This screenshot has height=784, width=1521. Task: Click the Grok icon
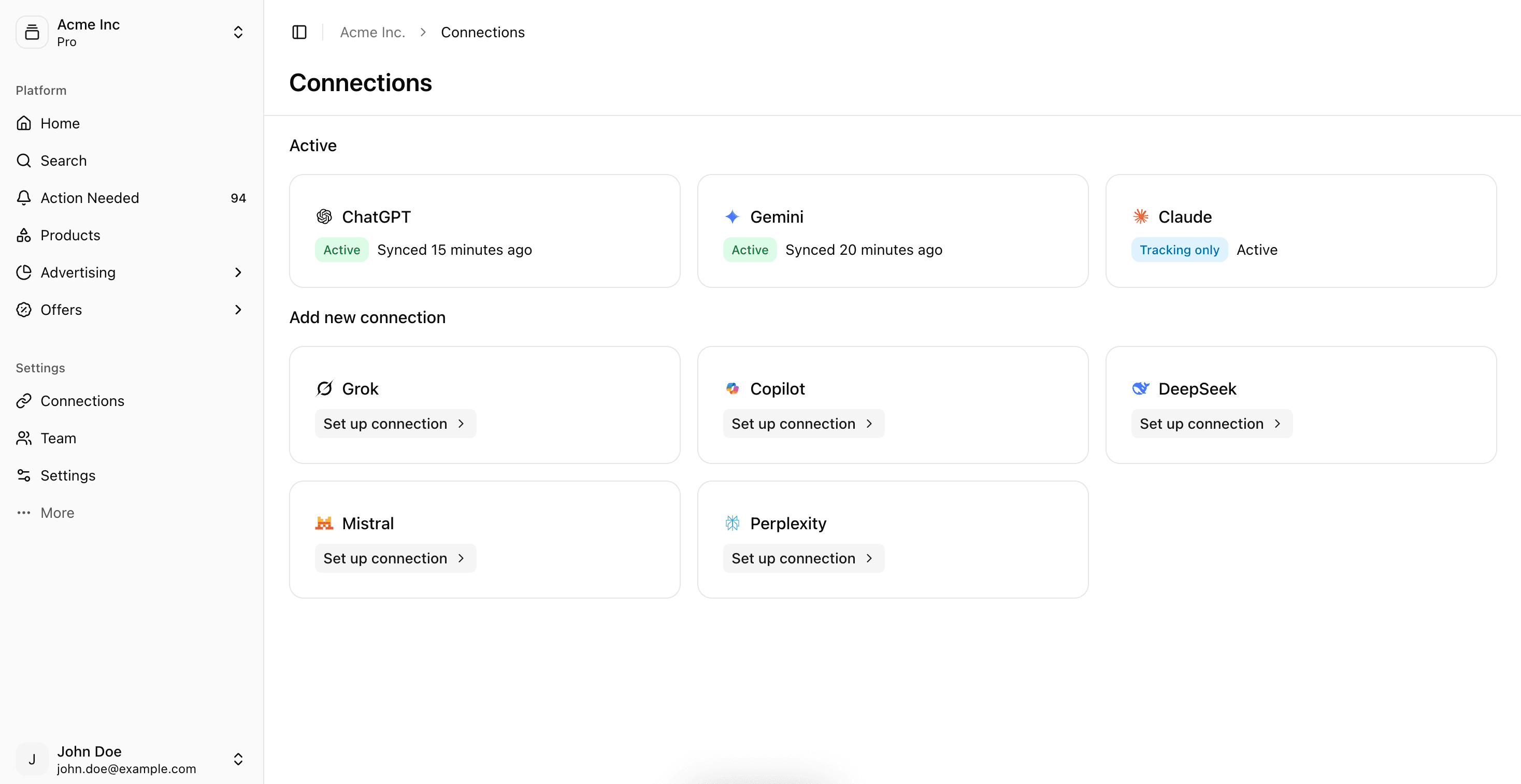pyautogui.click(x=324, y=388)
